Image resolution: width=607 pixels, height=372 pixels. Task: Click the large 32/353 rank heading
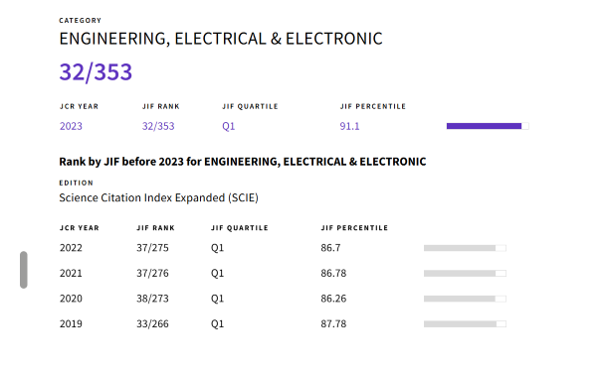click(96, 72)
